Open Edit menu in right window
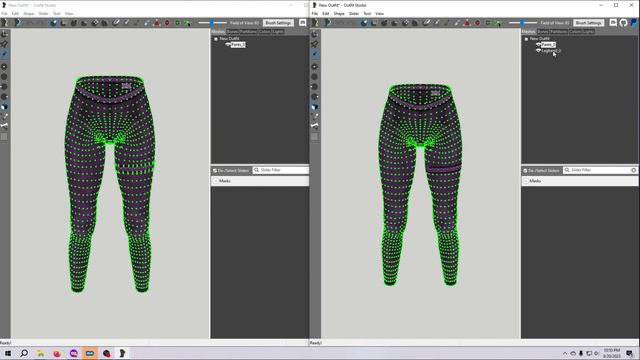Image resolution: width=640 pixels, height=360 pixels. (x=325, y=13)
